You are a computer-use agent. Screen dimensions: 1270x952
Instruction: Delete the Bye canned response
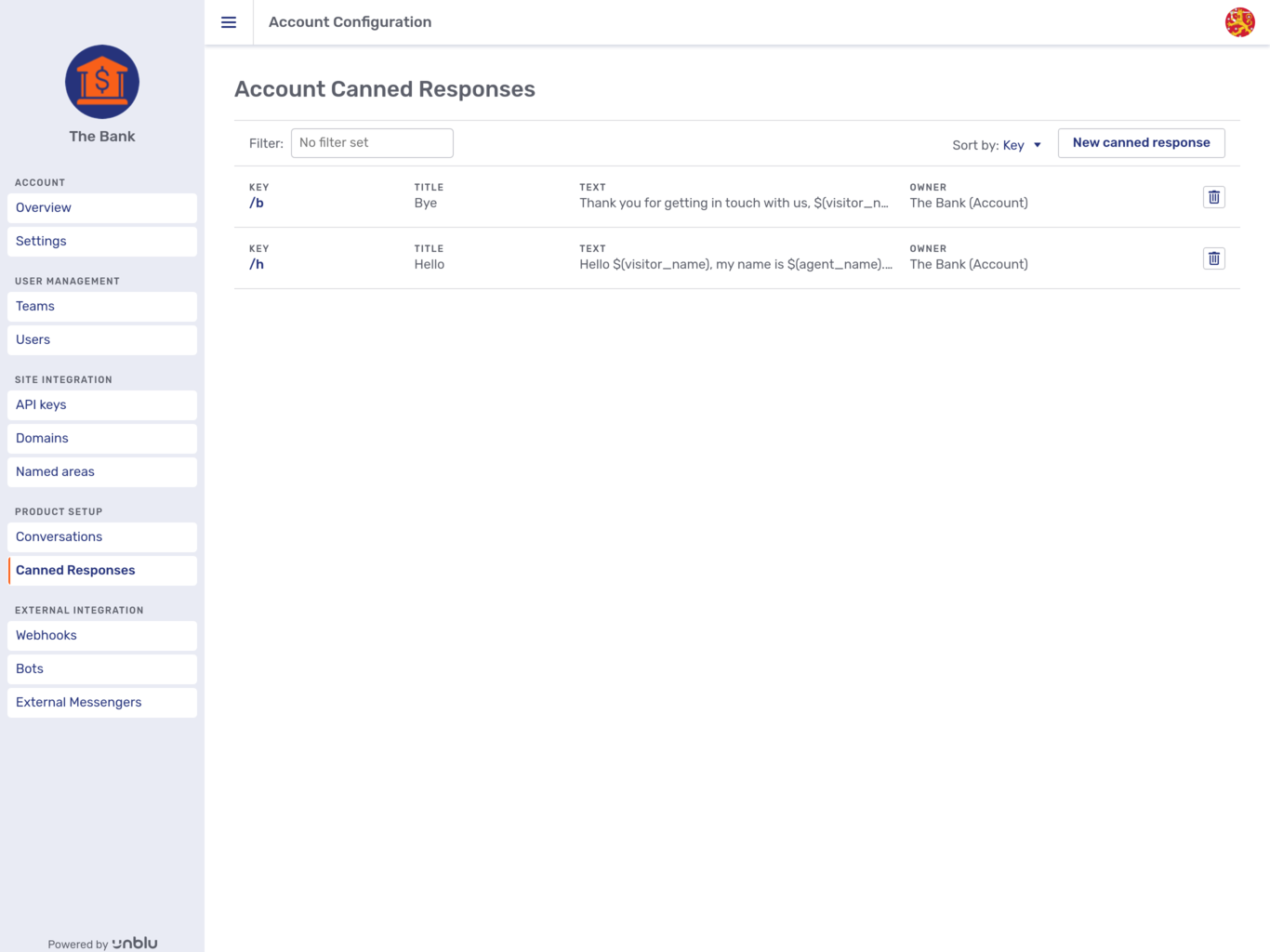pyautogui.click(x=1213, y=196)
